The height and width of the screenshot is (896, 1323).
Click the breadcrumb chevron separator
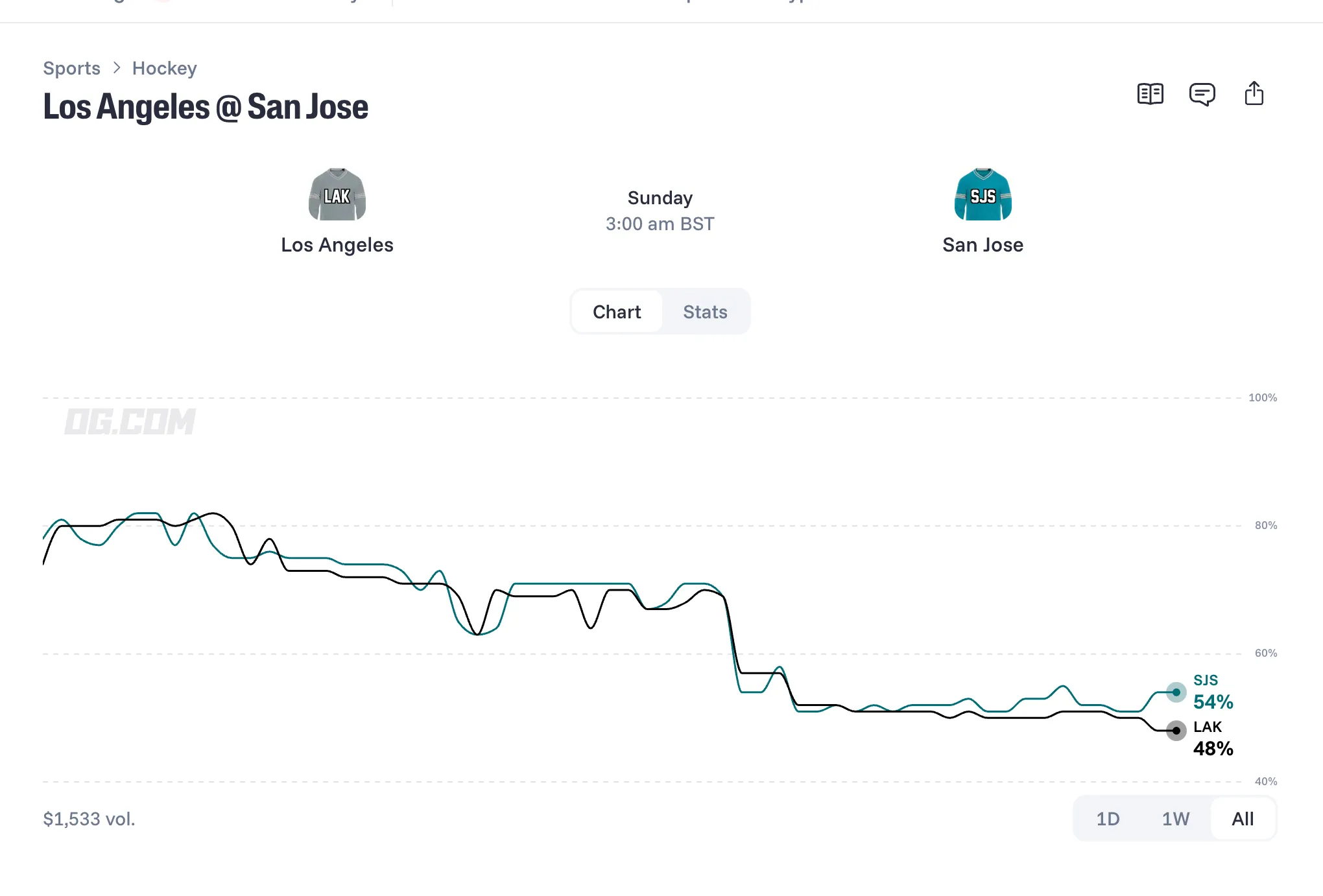tap(117, 68)
